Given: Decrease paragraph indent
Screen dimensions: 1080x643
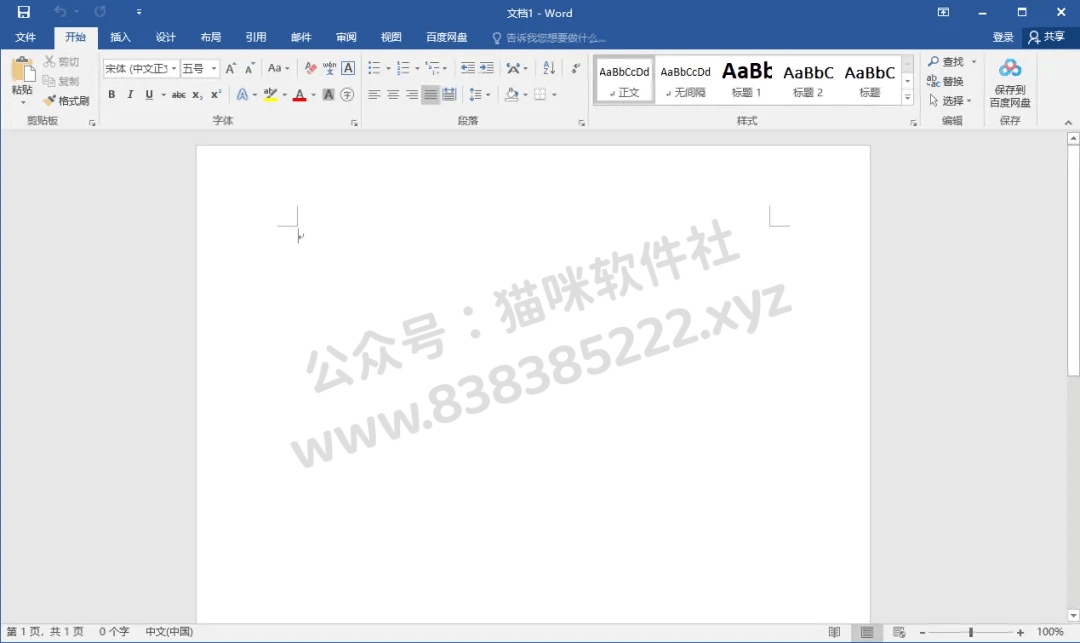Looking at the screenshot, I should (468, 68).
